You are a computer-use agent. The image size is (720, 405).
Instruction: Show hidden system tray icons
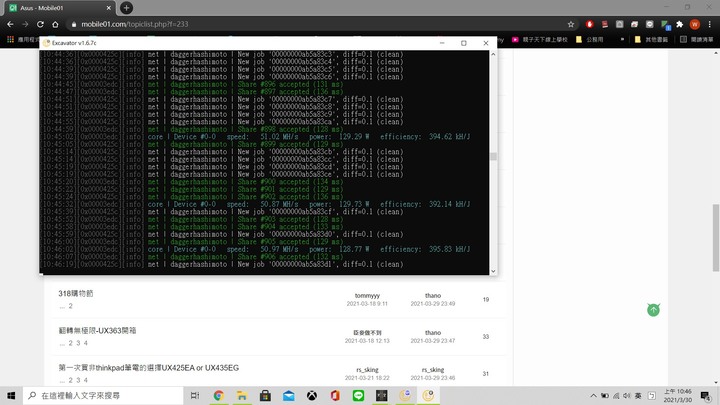click(593, 396)
